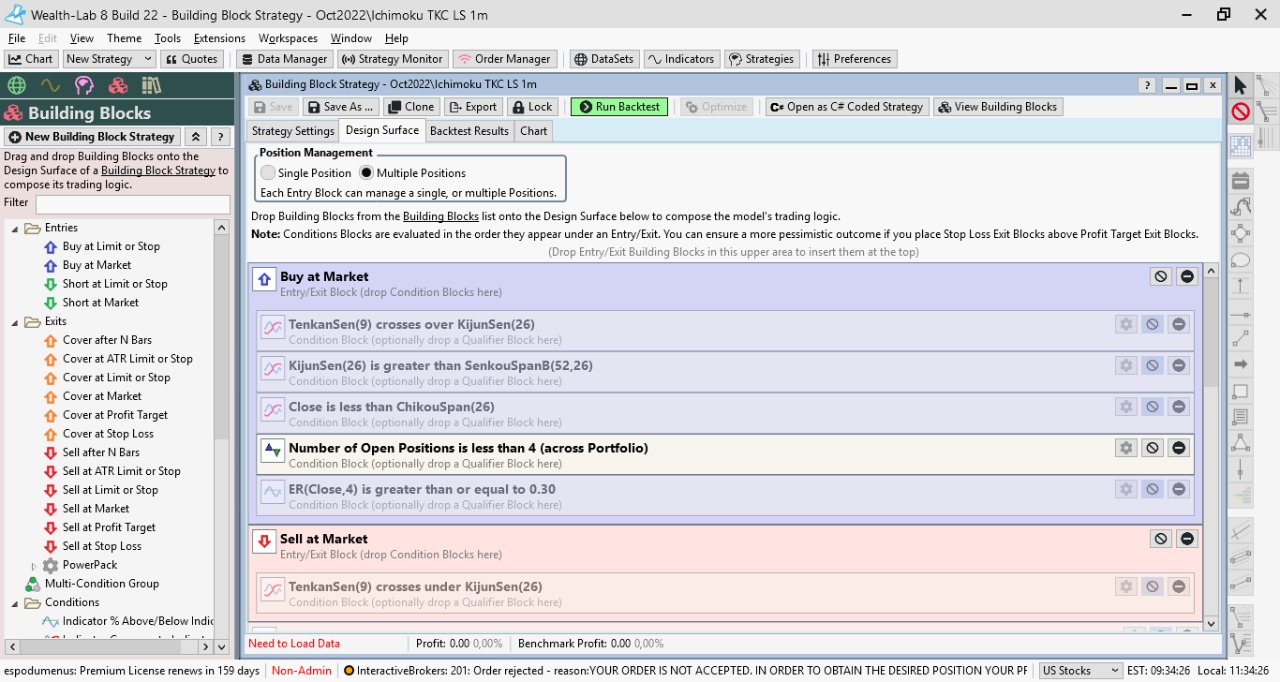Disable the Sell at Market block
The width and height of the screenshot is (1280, 682).
[1160, 539]
